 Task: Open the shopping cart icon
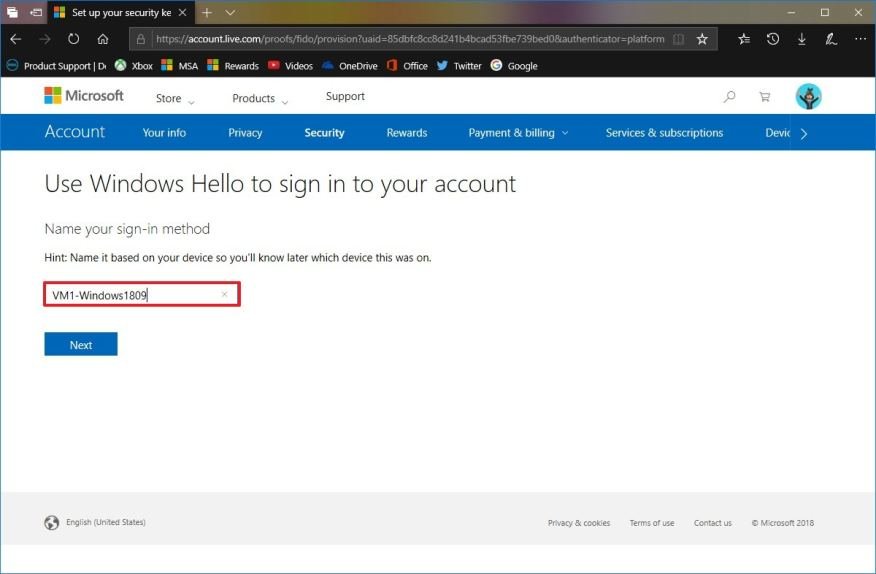(765, 97)
